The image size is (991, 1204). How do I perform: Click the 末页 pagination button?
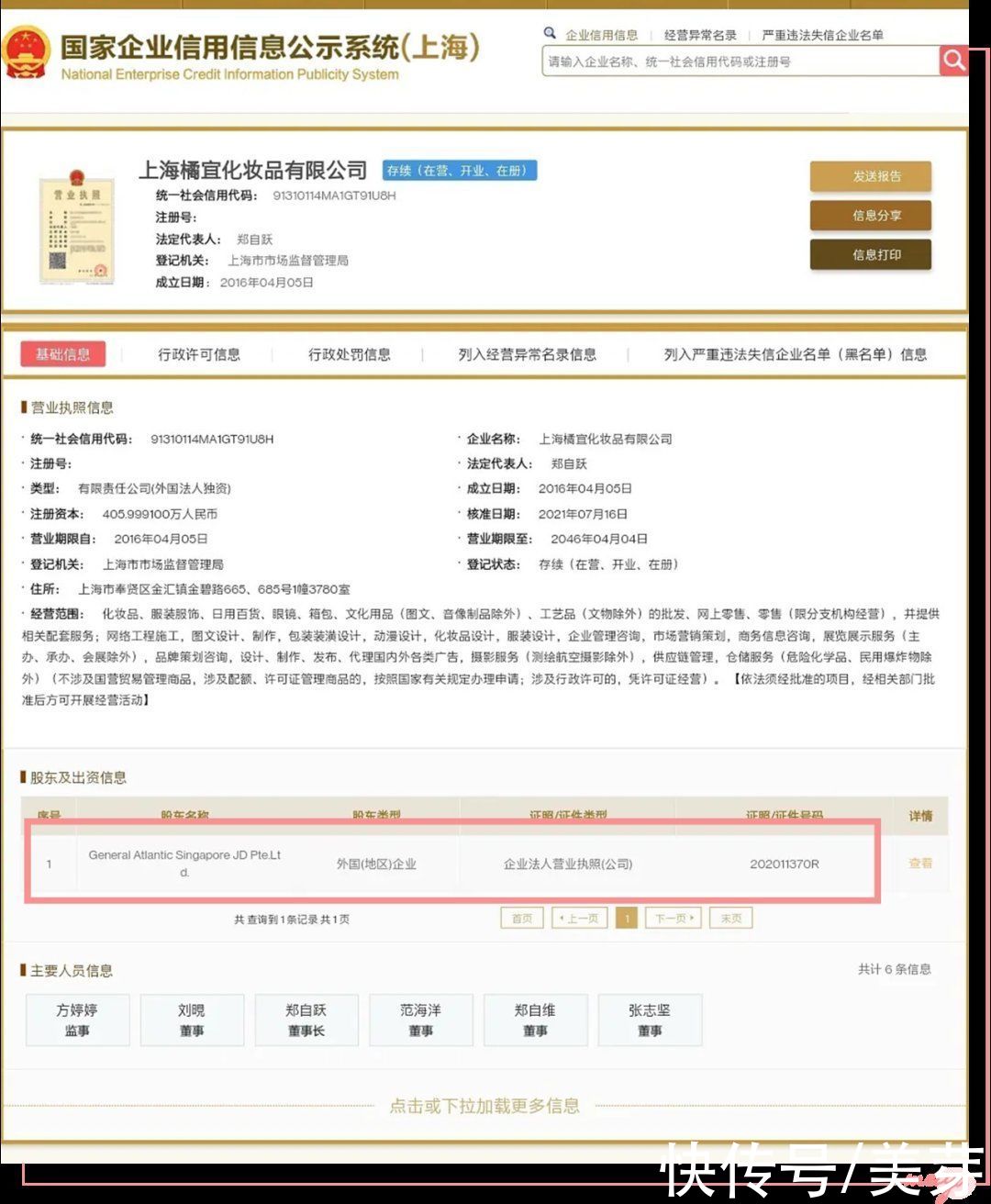click(731, 918)
